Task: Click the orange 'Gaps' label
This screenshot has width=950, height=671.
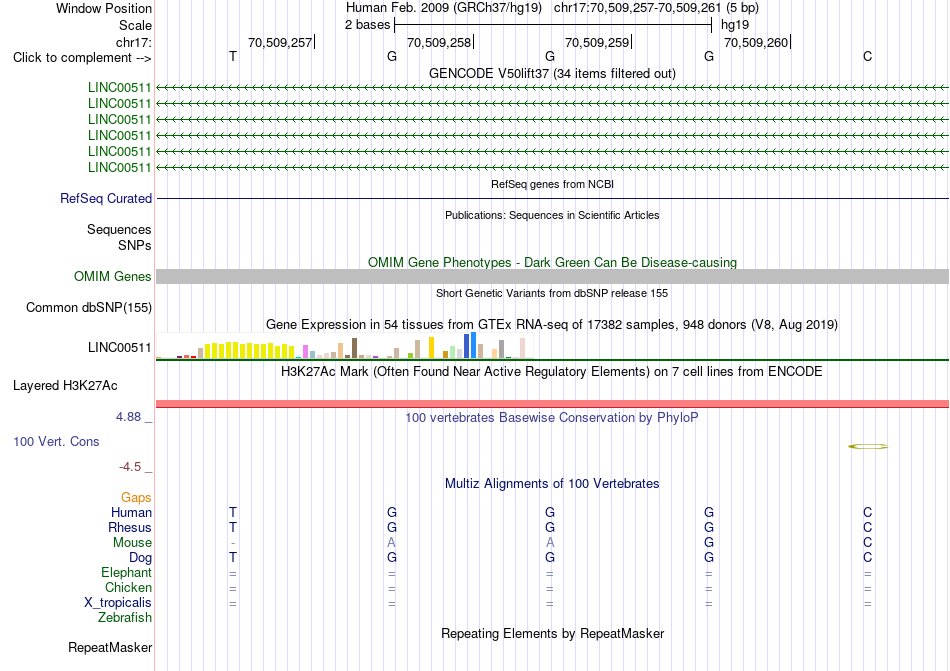Action: click(136, 497)
